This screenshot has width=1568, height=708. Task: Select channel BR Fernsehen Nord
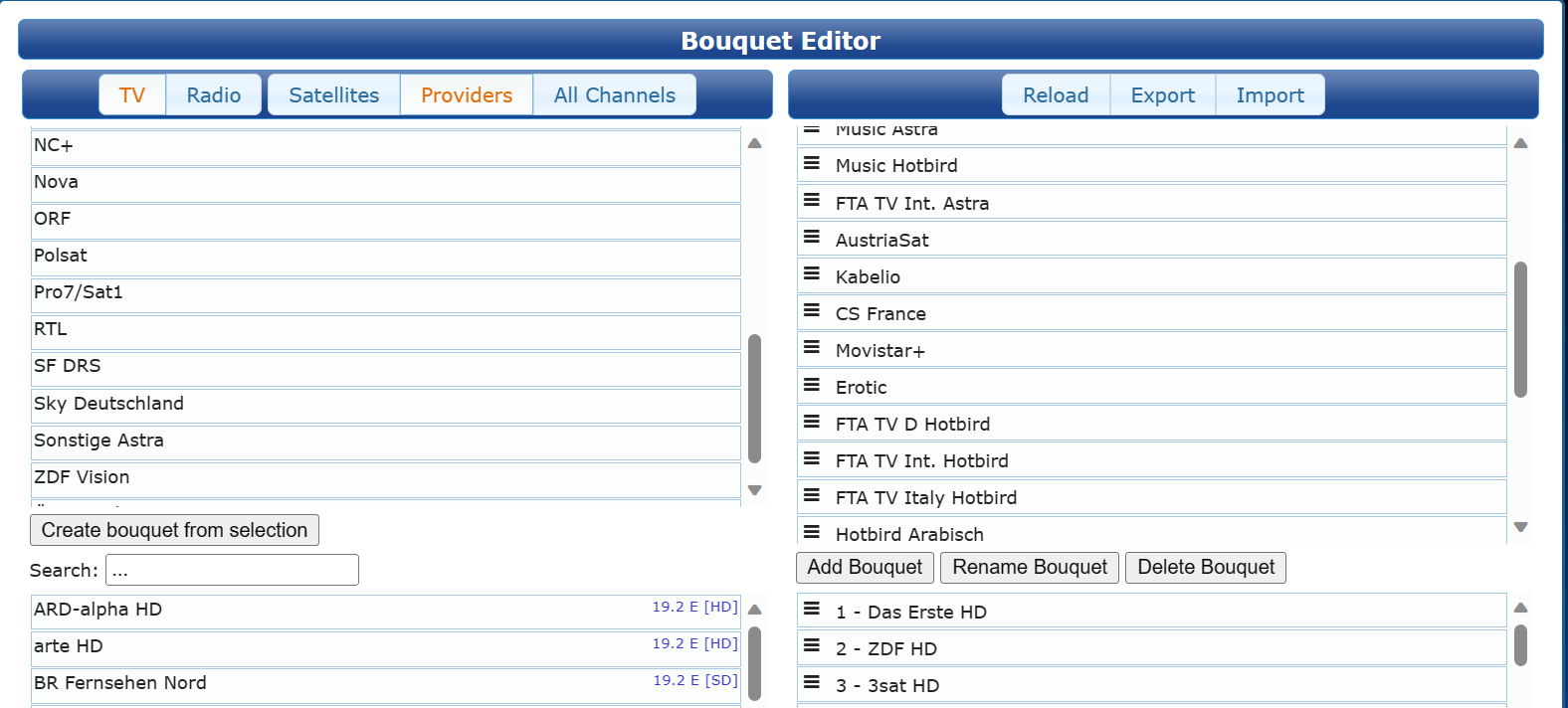pos(386,685)
